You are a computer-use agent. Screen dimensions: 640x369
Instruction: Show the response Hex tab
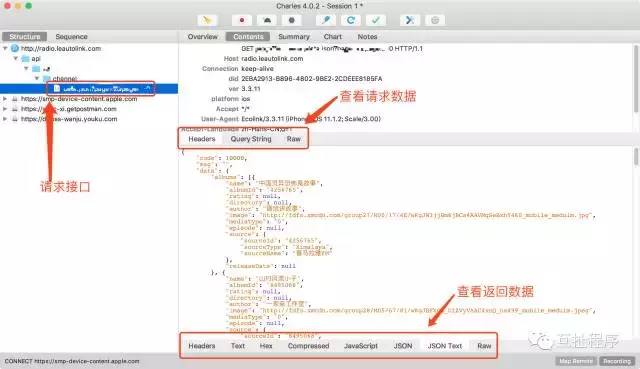(x=266, y=346)
